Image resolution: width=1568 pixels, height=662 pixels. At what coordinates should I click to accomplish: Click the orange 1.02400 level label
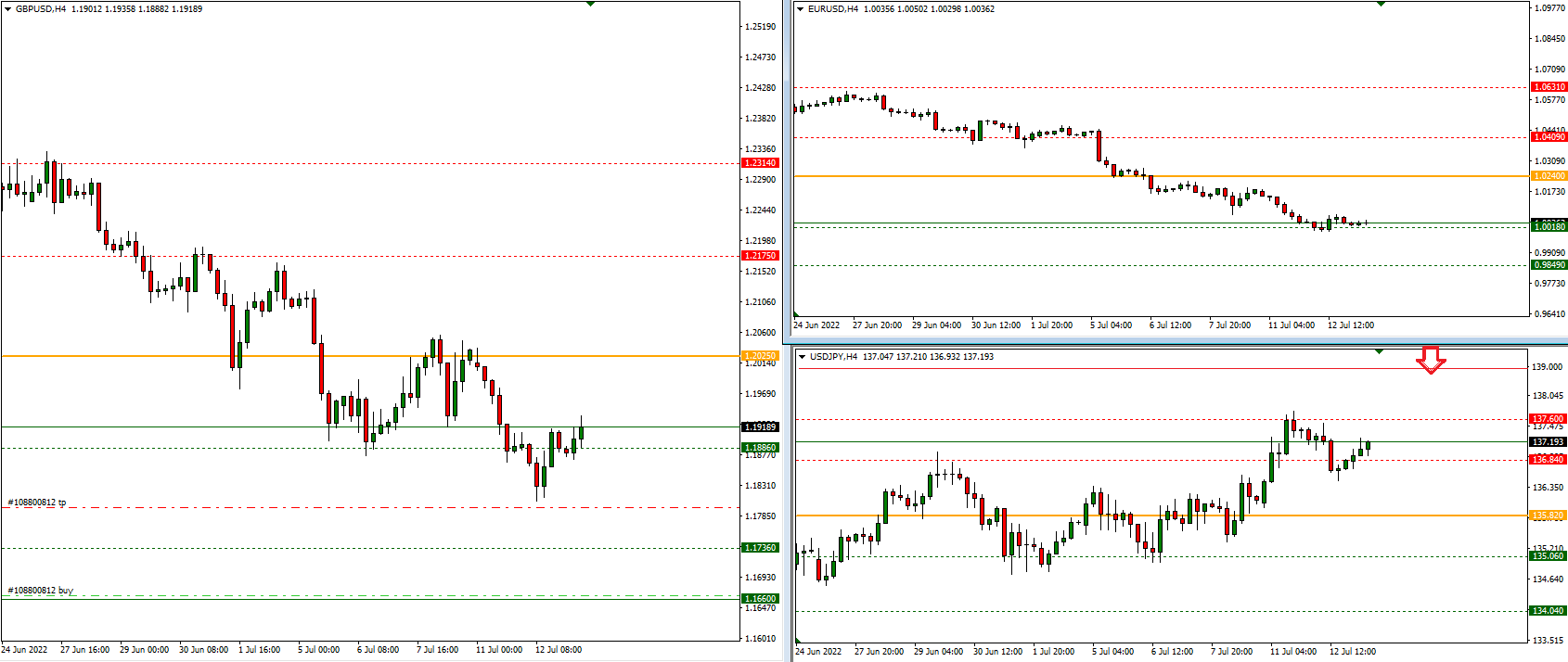tap(1549, 176)
